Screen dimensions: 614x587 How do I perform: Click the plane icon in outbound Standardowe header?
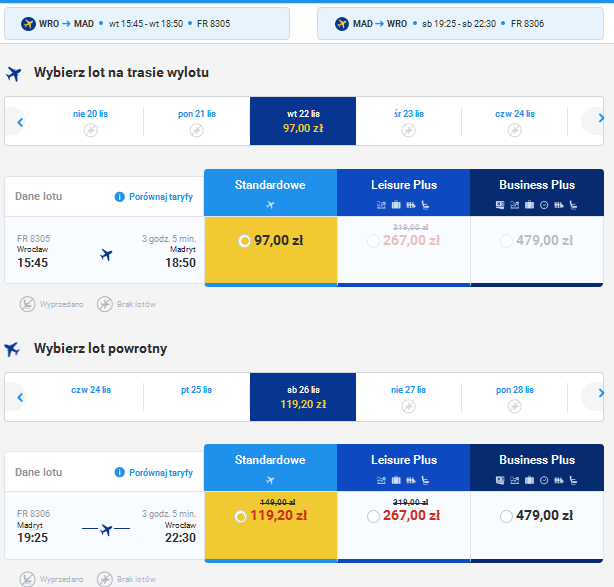270,204
